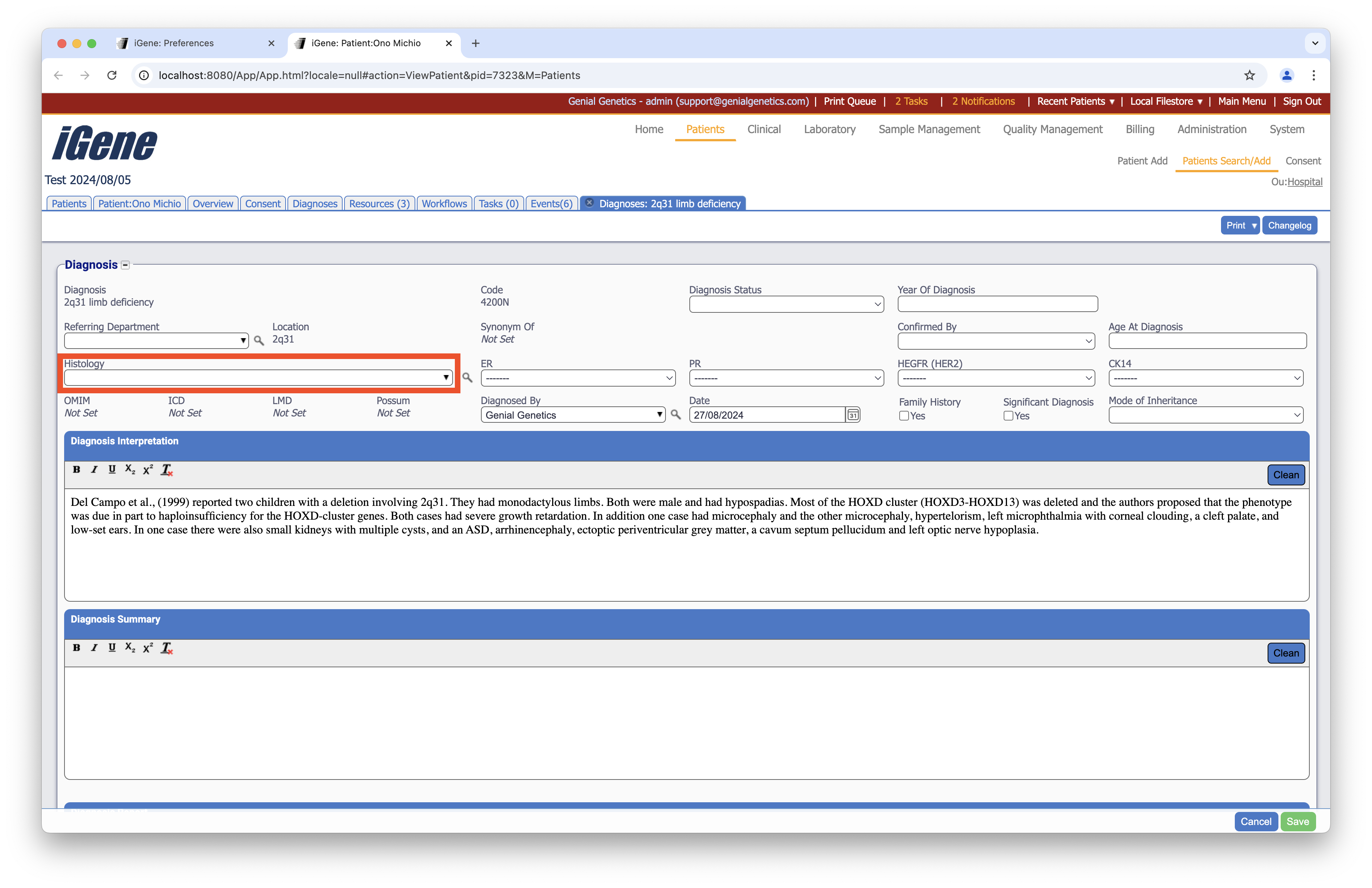Click the Changelog button
The height and width of the screenshot is (888, 1372).
tap(1289, 225)
